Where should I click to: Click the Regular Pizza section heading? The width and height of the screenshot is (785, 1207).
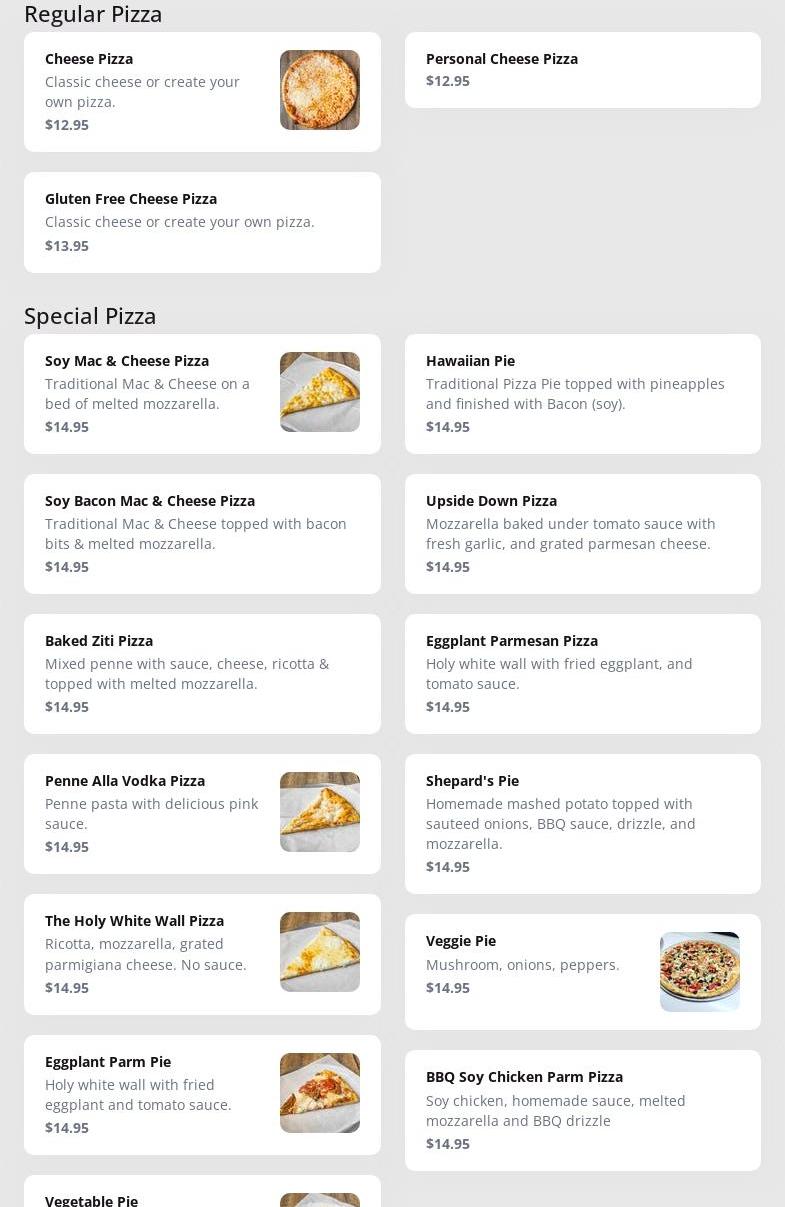93,14
